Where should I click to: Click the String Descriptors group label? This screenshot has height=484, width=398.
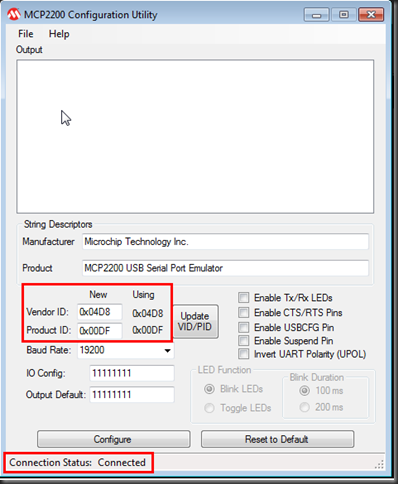tap(58, 224)
